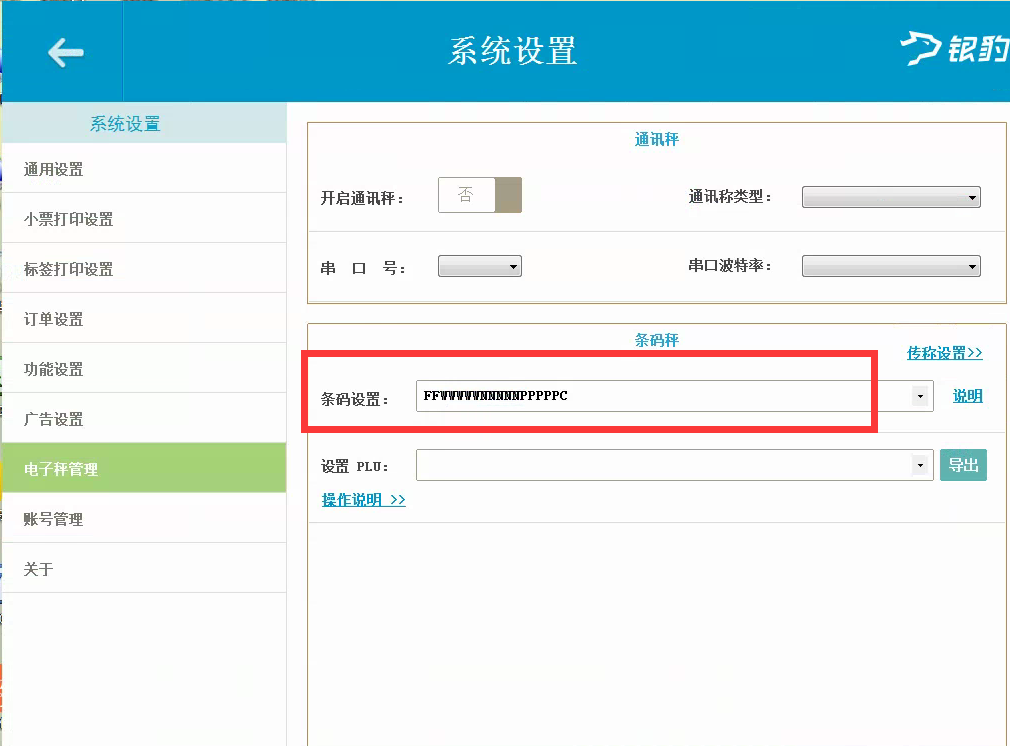The width and height of the screenshot is (1010, 746).
Task: Click the 说明 link
Action: [967, 396]
